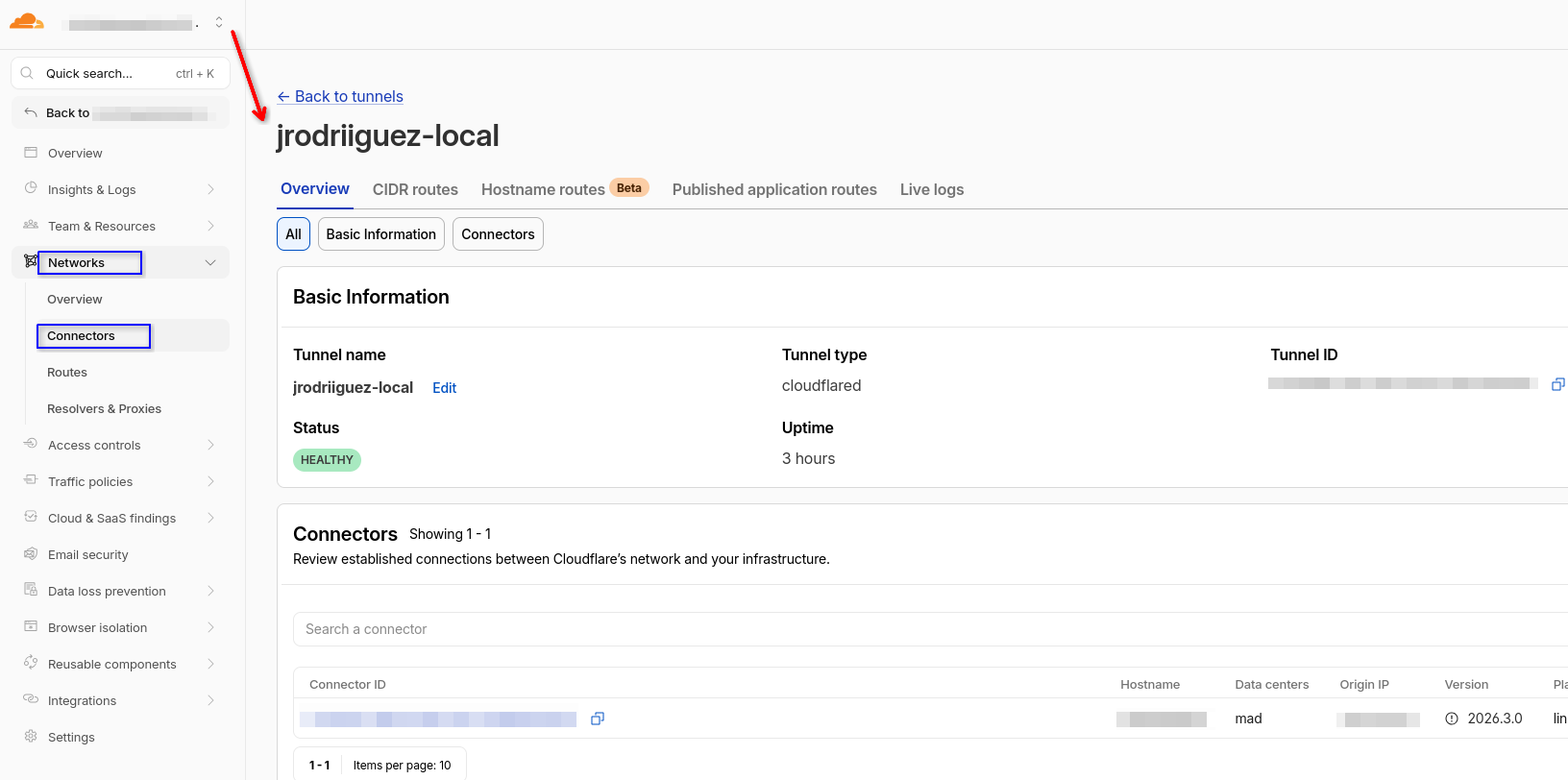1568x780 pixels.
Task: Click the Browser isolation icon
Action: (x=31, y=627)
